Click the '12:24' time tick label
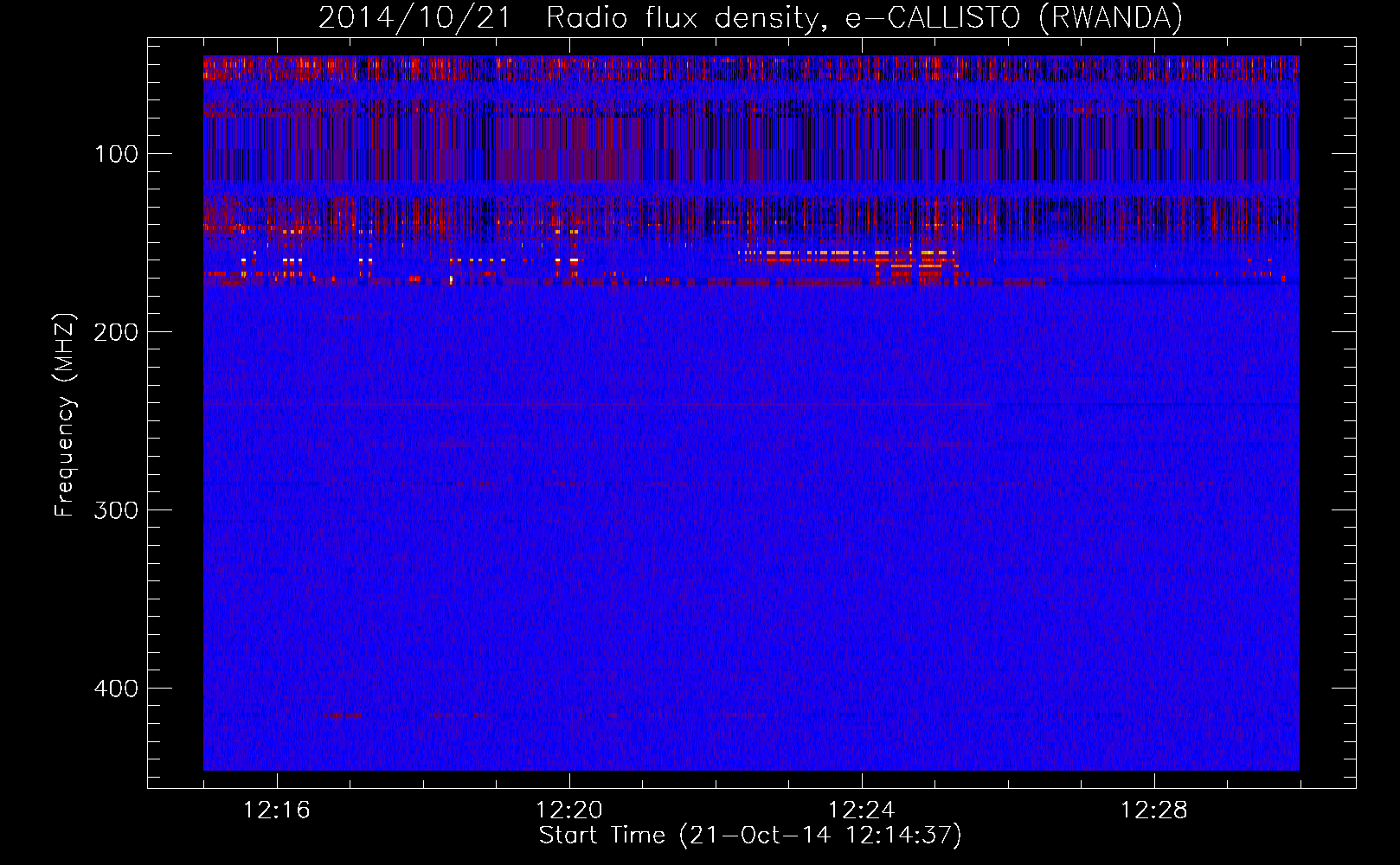Screen dimensions: 1400x865 (862, 810)
